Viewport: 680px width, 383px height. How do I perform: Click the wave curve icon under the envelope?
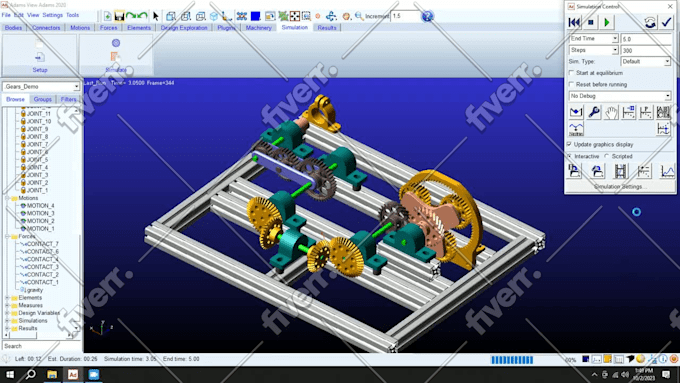[576, 129]
